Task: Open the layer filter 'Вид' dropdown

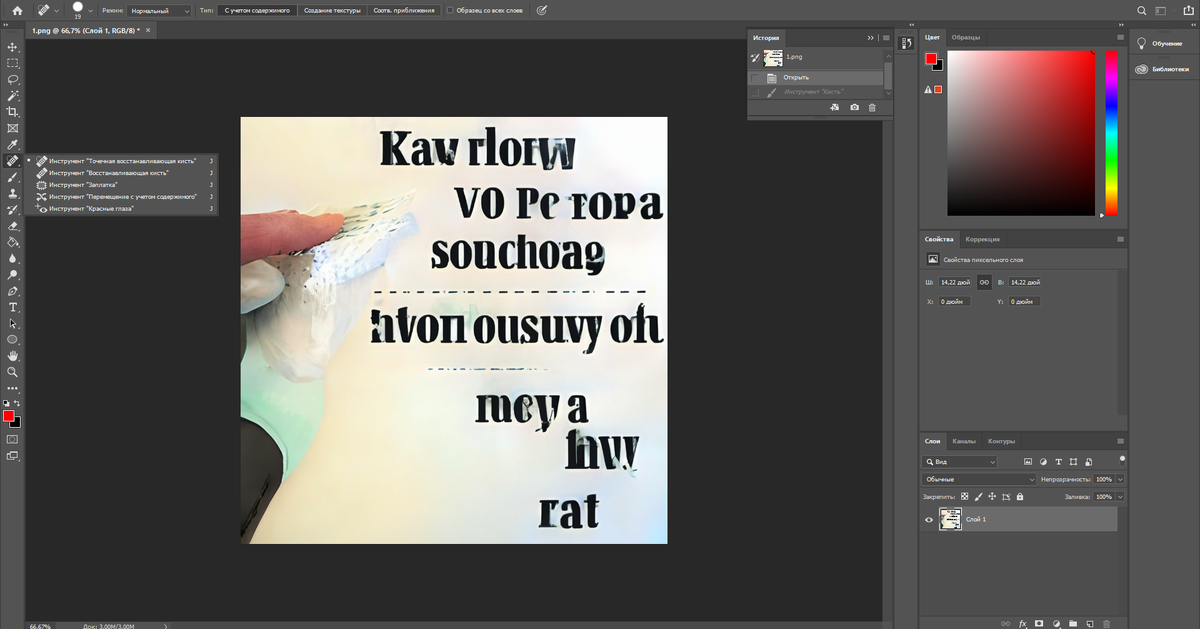Action: coord(960,462)
